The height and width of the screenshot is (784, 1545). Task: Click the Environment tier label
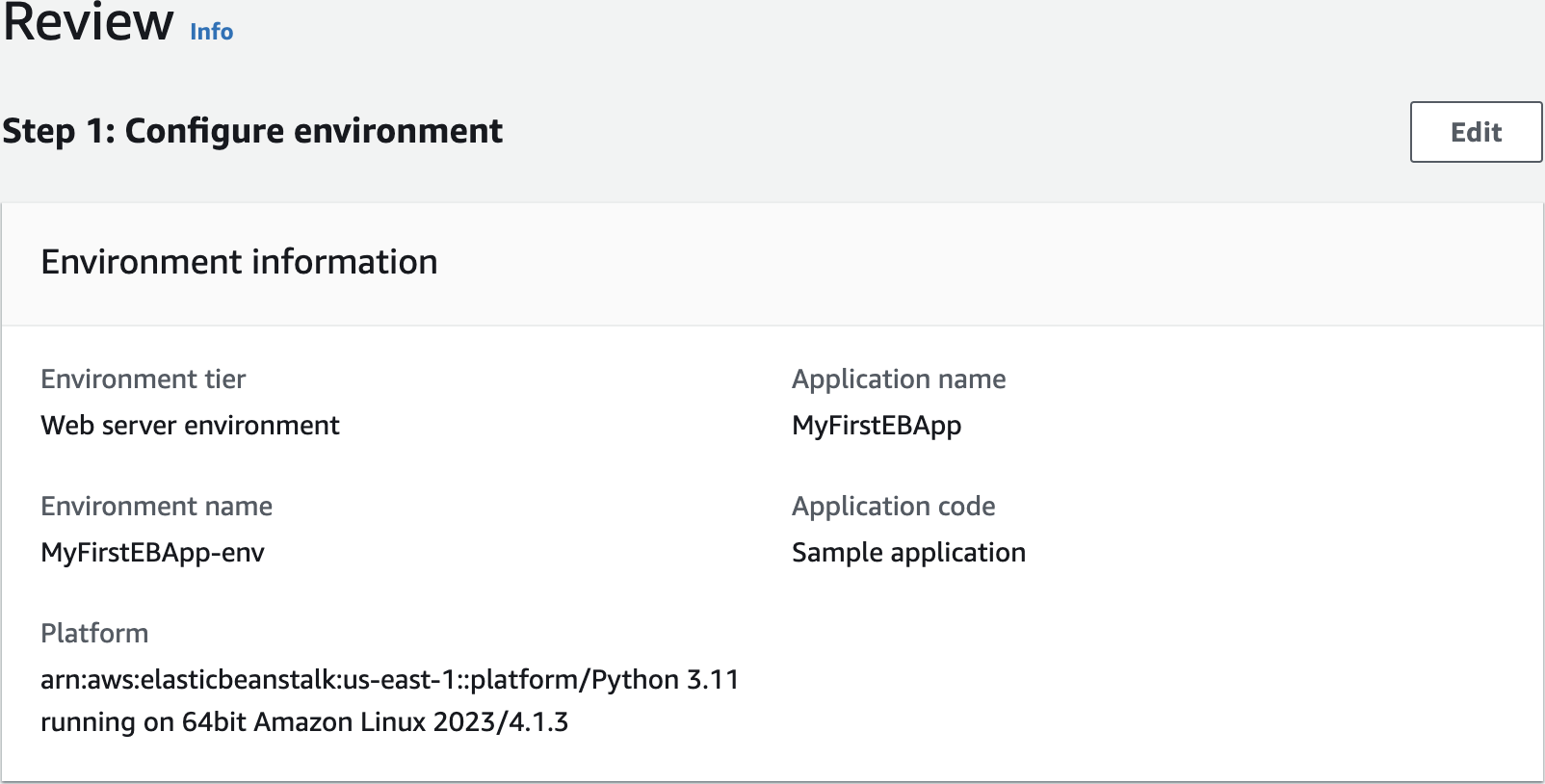143,379
